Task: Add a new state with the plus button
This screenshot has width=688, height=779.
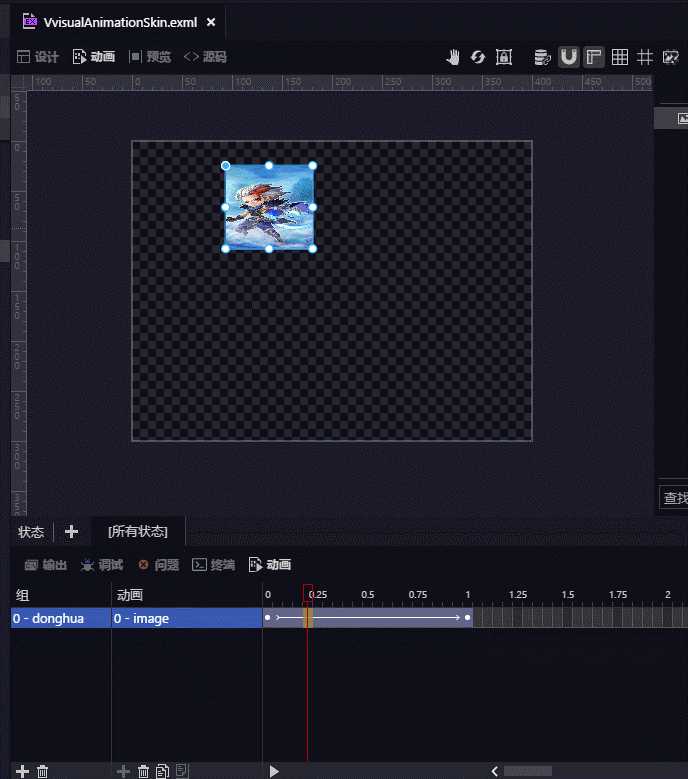Action: click(71, 532)
